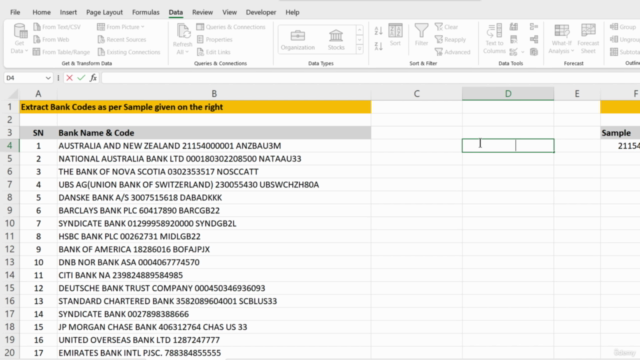Image resolution: width=640 pixels, height=360 pixels.
Task: Create a Forecast Sheet
Action: coord(588,39)
